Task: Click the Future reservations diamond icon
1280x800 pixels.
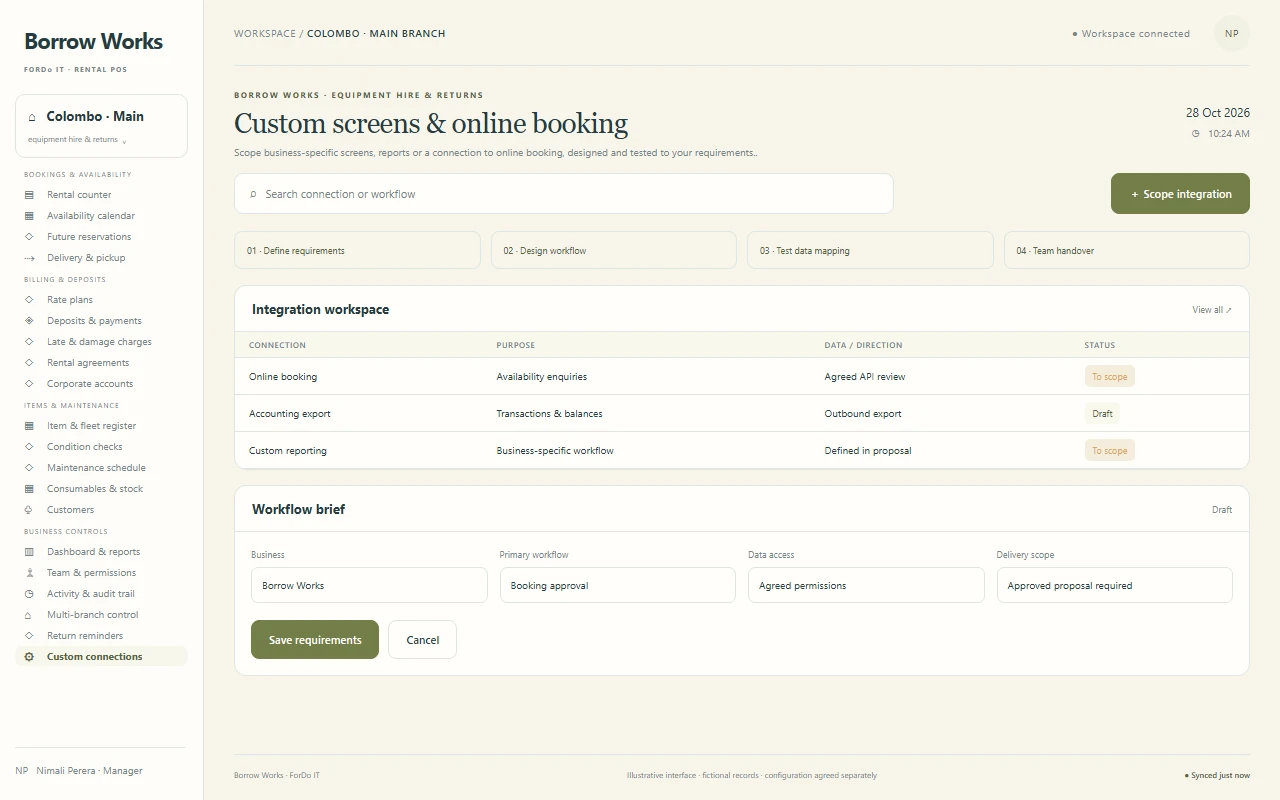Action: [x=29, y=237]
